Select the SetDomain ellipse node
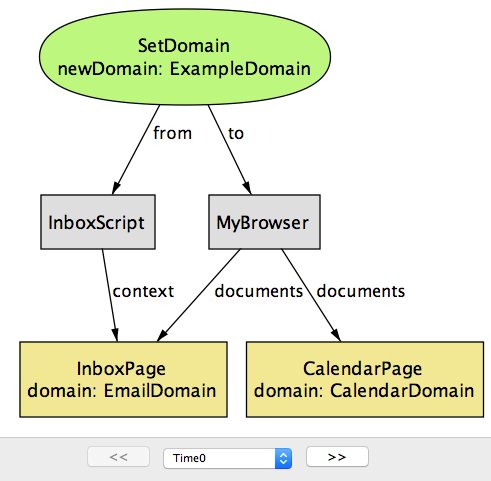 click(x=185, y=57)
